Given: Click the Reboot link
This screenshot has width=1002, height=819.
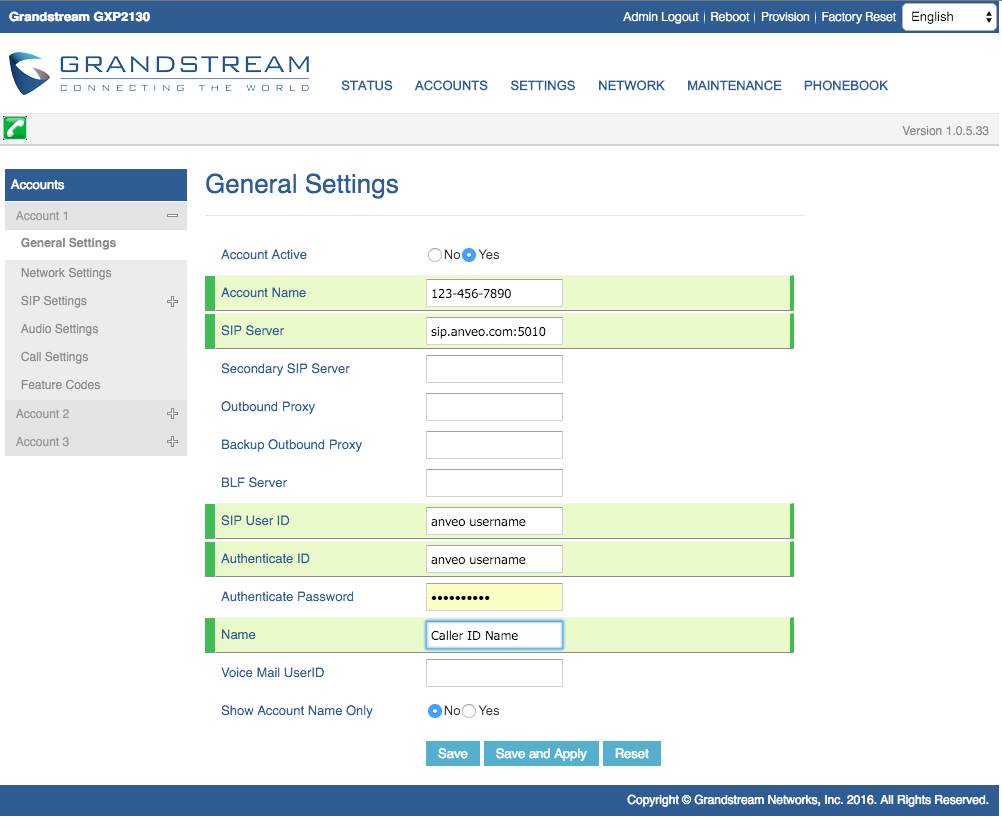Looking at the screenshot, I should pyautogui.click(x=730, y=17).
